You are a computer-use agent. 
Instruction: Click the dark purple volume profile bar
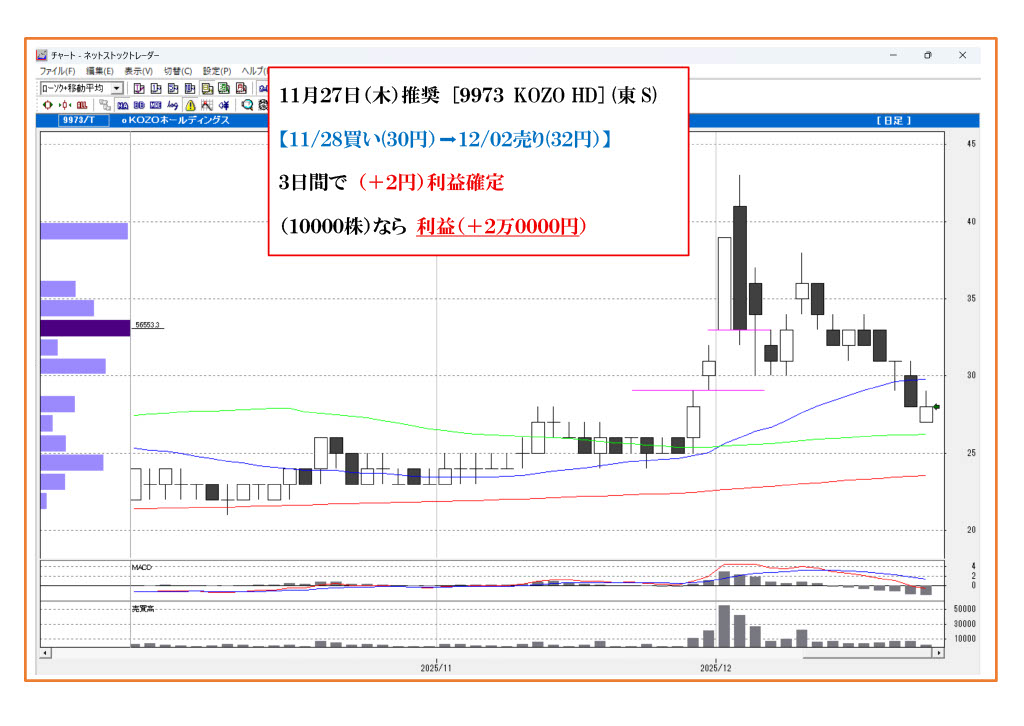(85, 327)
